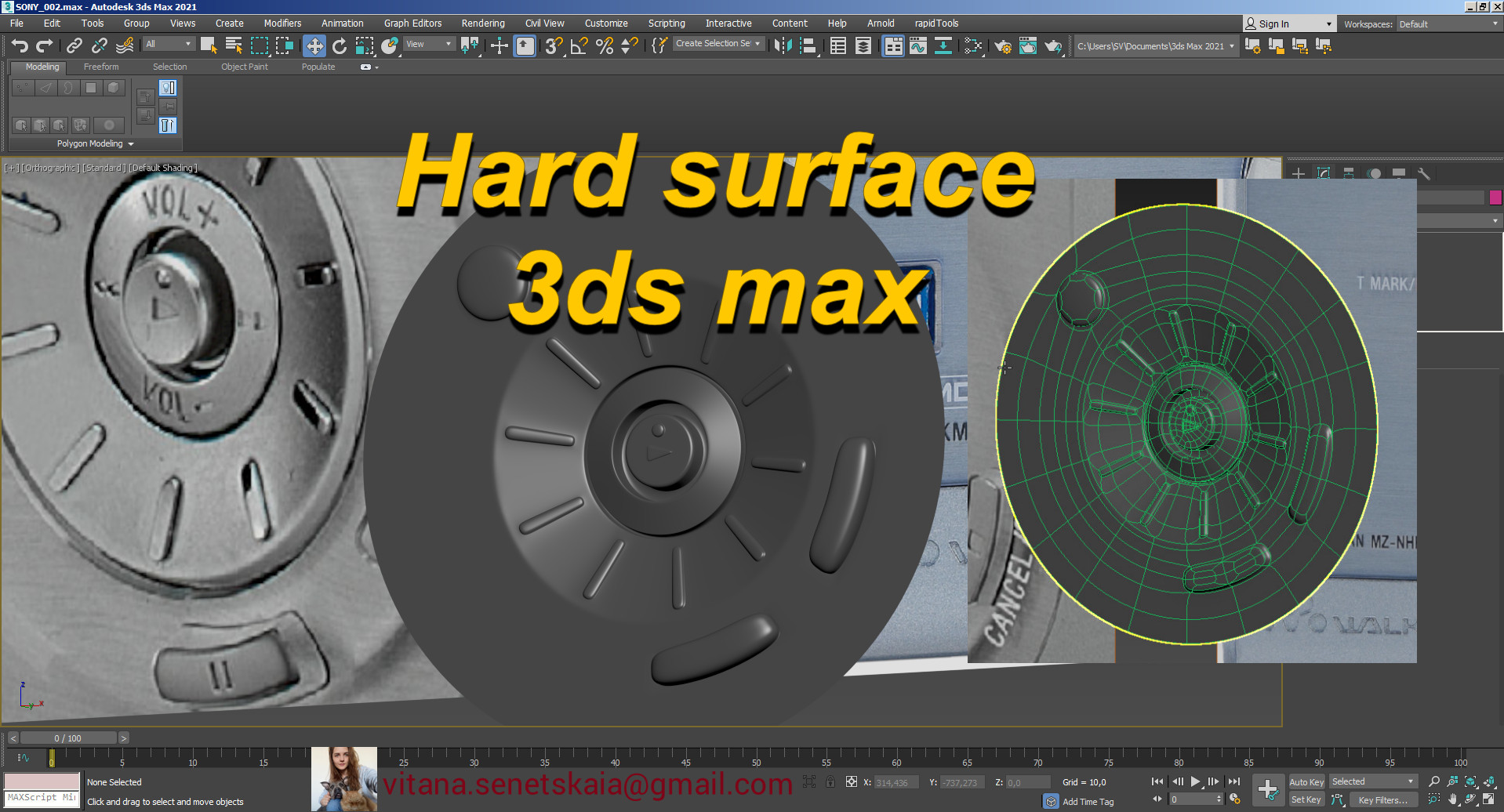Click the Redo arrow icon
The height and width of the screenshot is (812, 1504).
pos(45,45)
